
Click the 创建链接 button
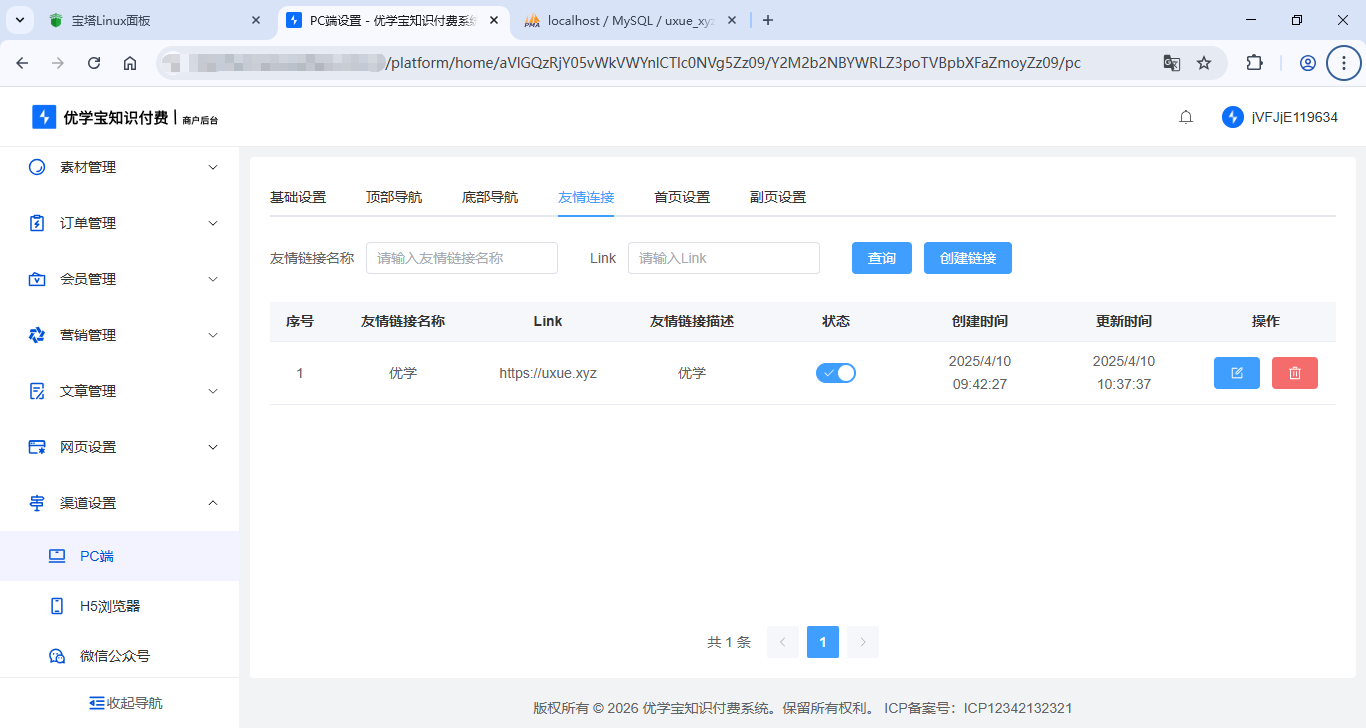click(967, 258)
